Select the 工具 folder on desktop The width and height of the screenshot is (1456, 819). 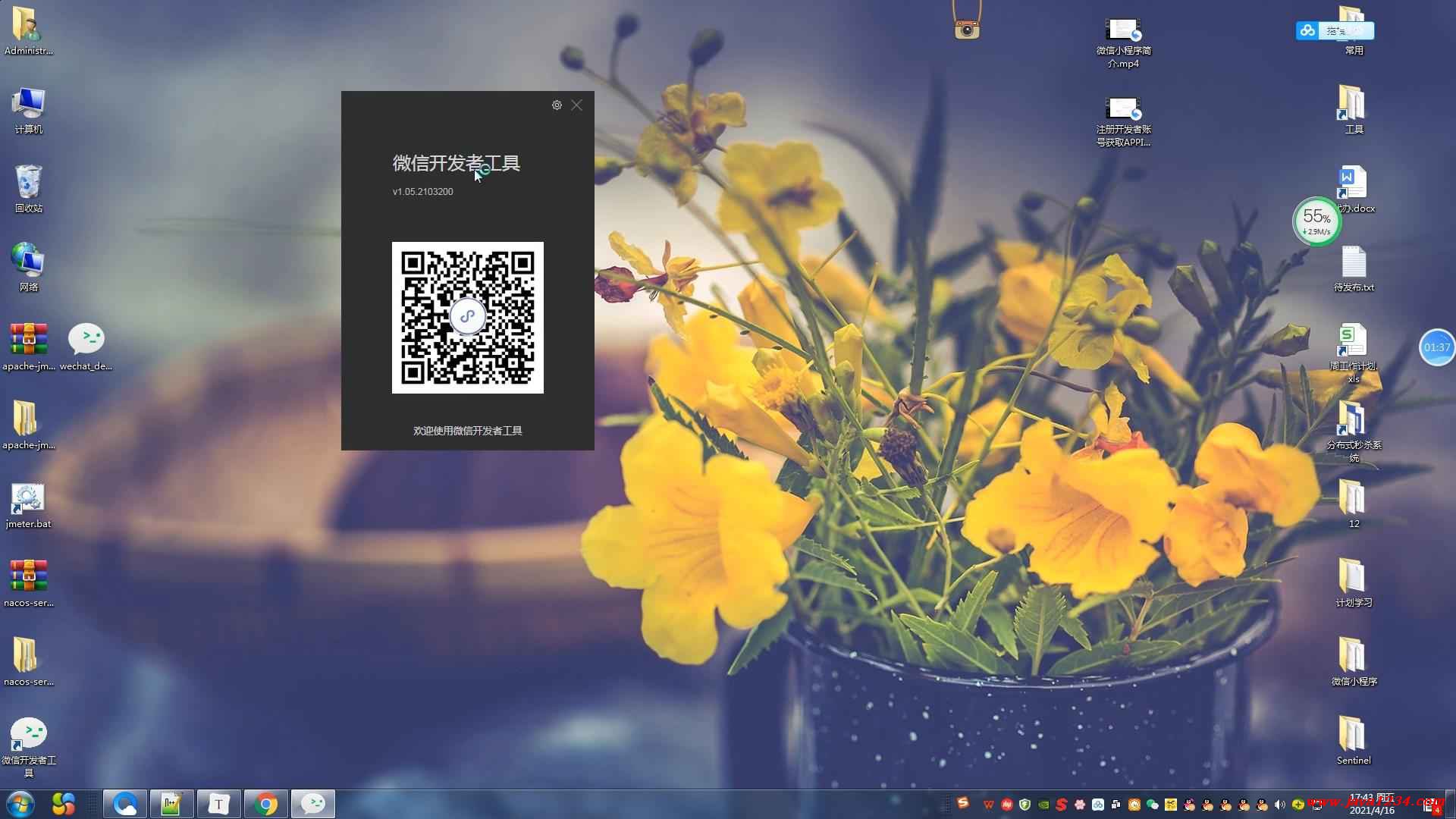1354,110
